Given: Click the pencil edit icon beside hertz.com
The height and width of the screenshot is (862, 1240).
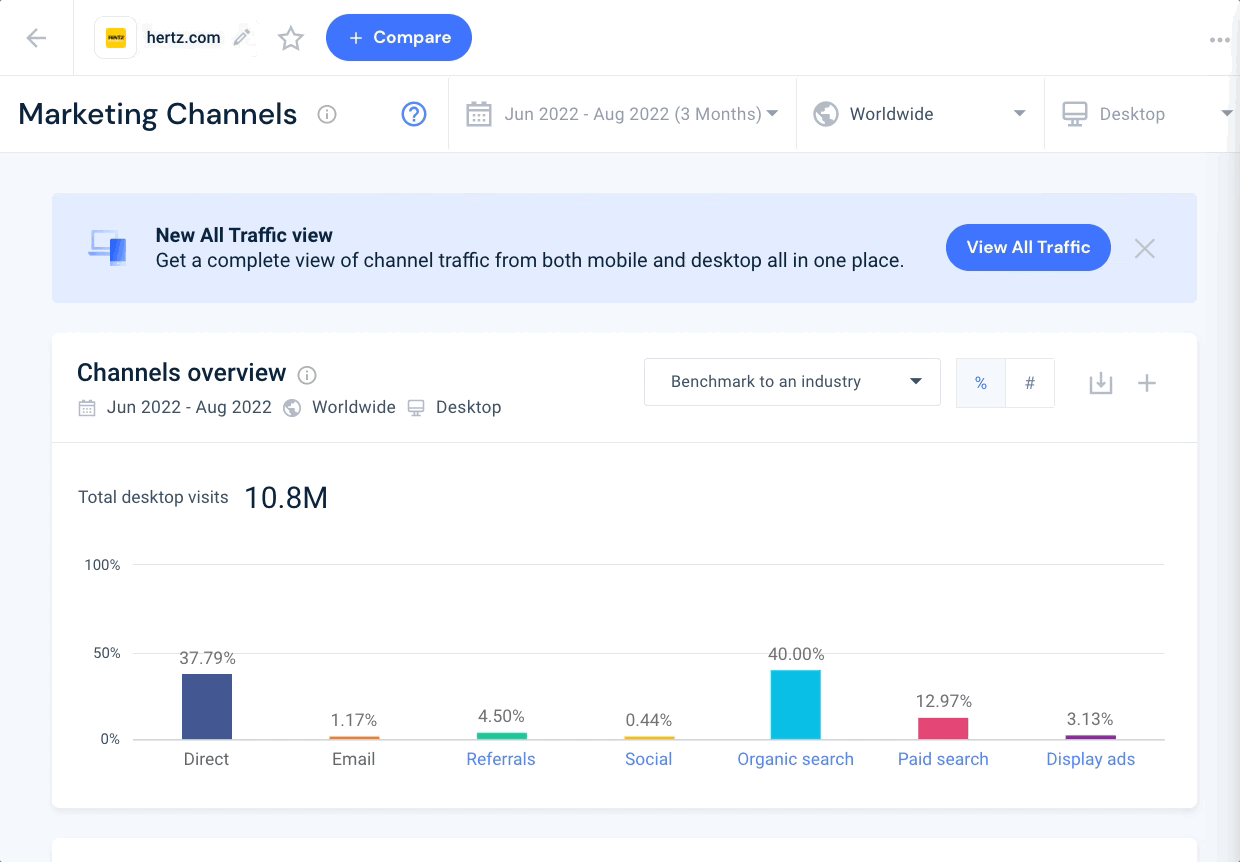Looking at the screenshot, I should pos(242,38).
